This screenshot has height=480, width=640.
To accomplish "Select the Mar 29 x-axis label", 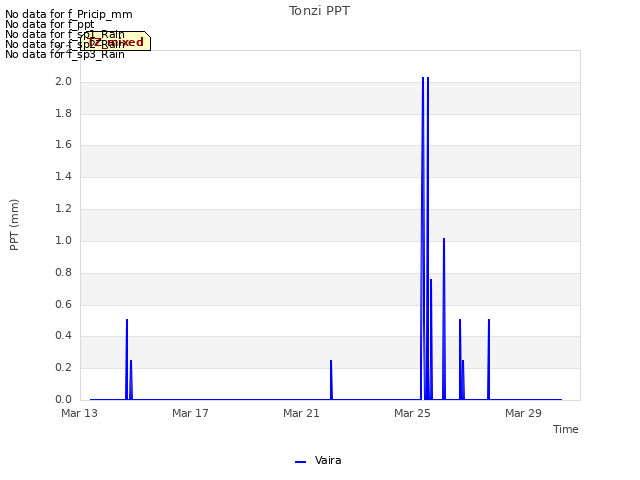I will tap(523, 413).
